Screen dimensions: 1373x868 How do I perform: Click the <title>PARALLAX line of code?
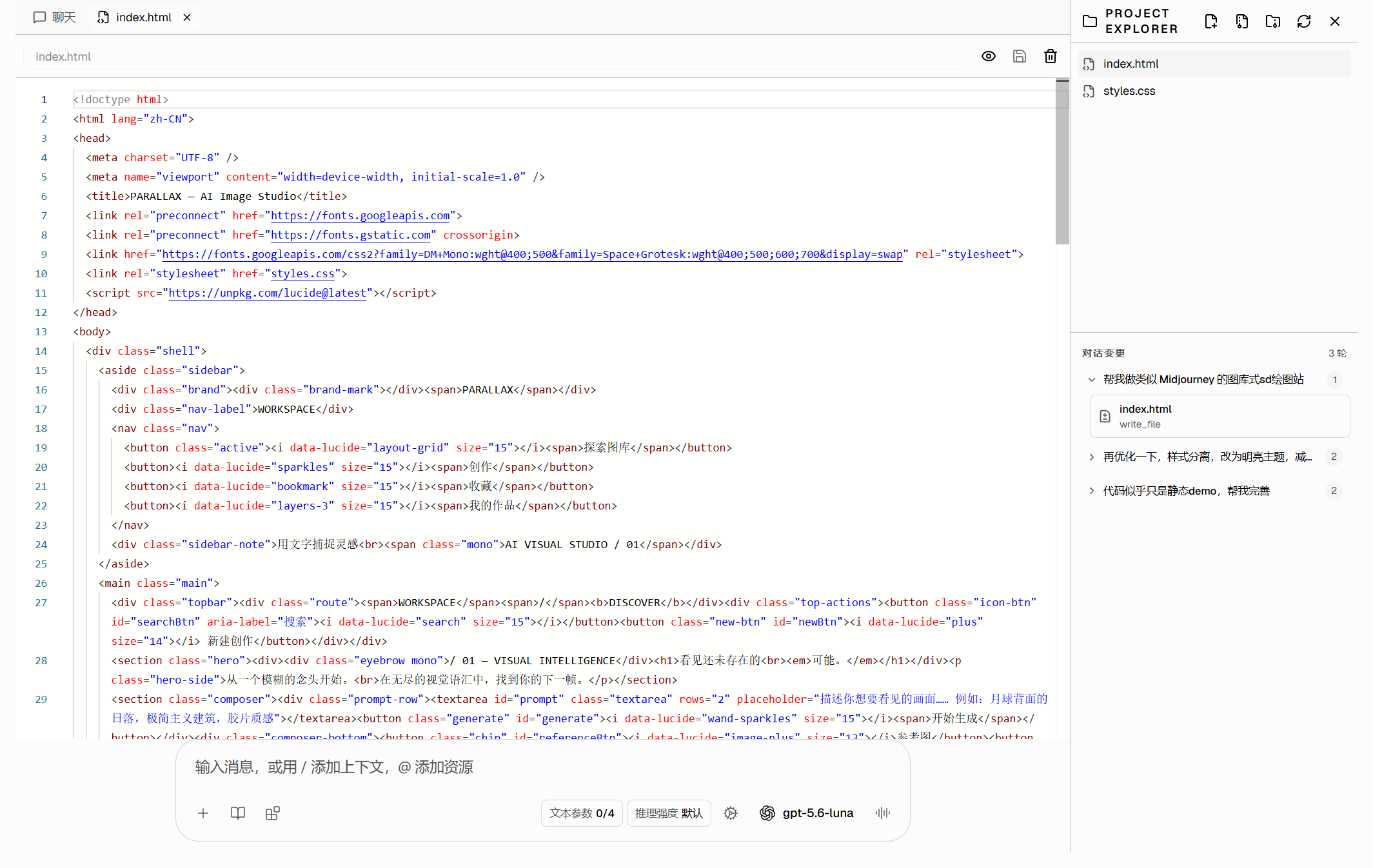coord(217,196)
